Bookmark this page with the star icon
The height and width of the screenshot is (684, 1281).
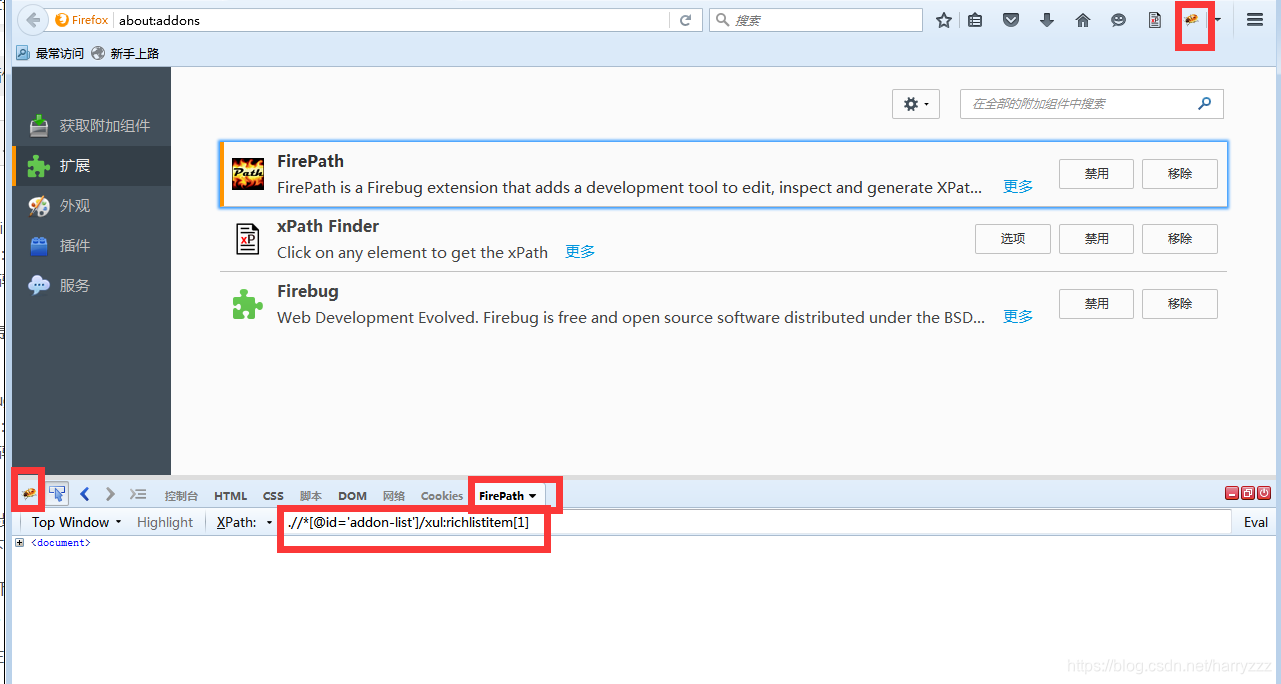coord(943,20)
